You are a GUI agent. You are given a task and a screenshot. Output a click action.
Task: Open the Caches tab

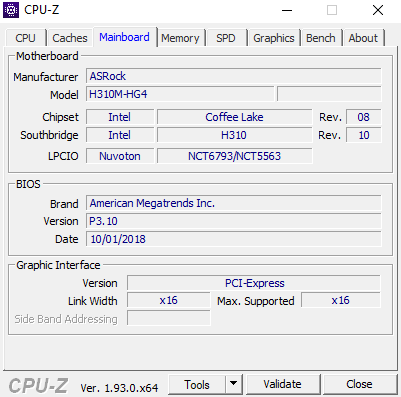[70, 38]
